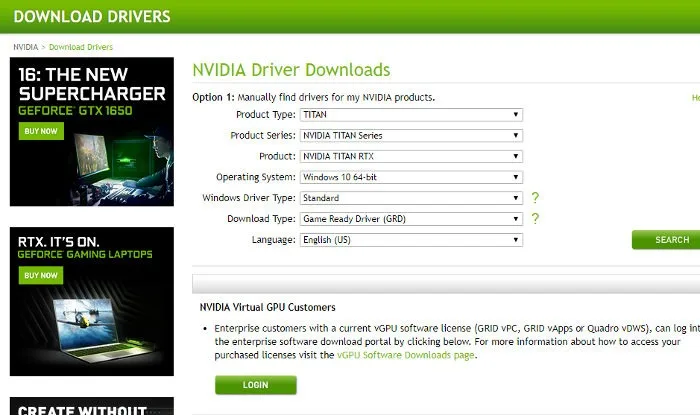The width and height of the screenshot is (700, 415).
Task: Click BUY NOW on the gaming laptops ad
Action: click(41, 275)
